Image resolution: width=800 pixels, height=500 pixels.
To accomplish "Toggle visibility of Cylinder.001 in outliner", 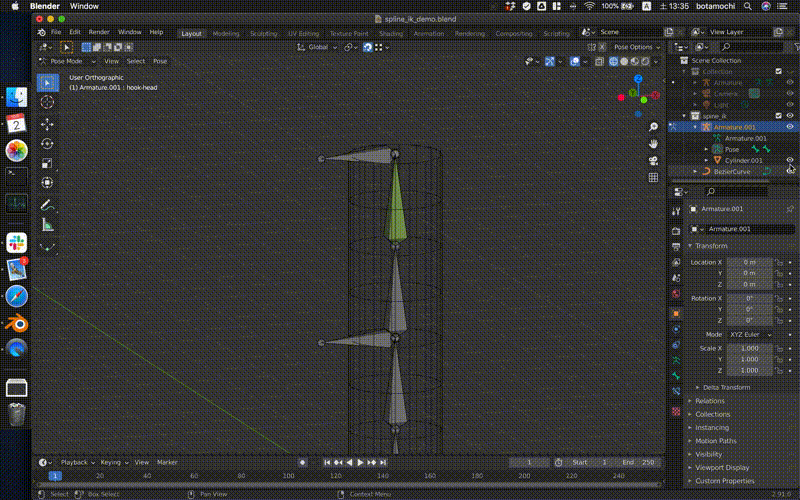I will pos(790,160).
